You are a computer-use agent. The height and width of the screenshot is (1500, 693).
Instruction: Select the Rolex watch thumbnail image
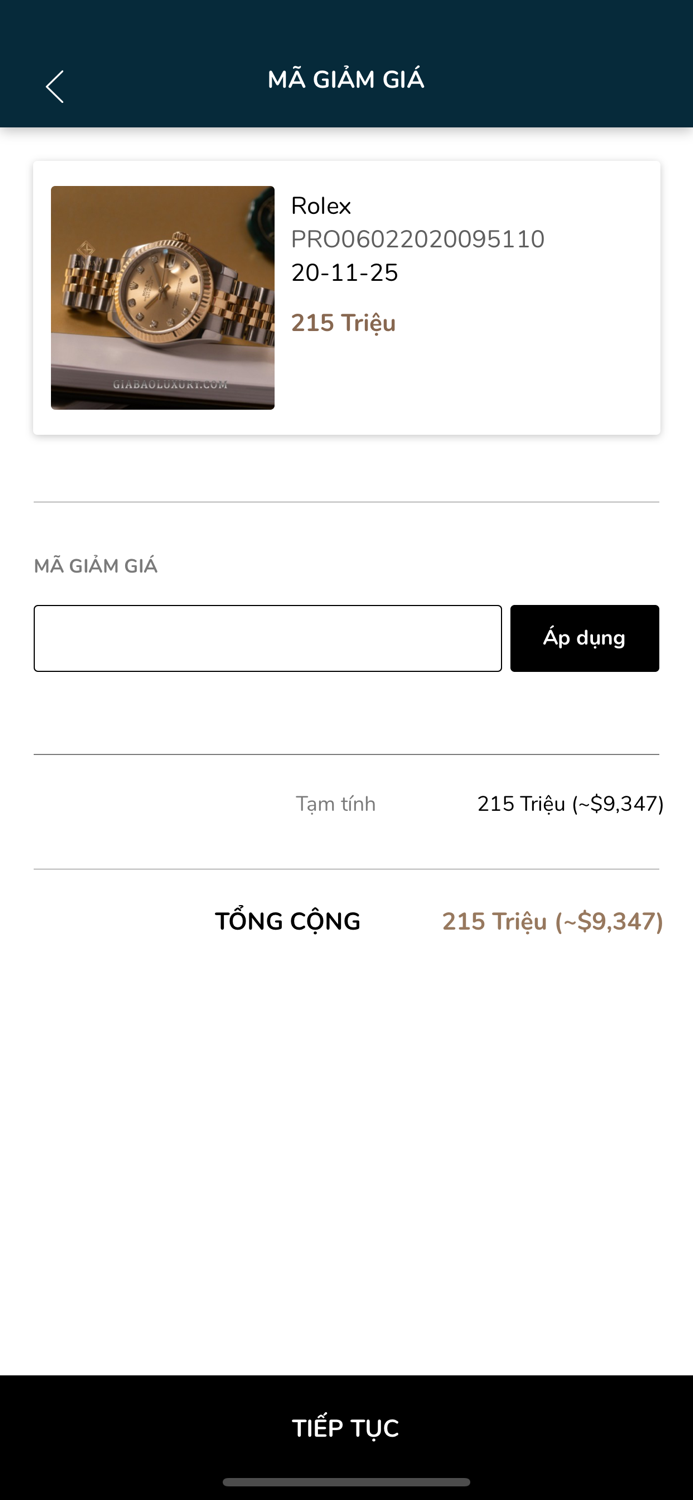pyautogui.click(x=162, y=297)
